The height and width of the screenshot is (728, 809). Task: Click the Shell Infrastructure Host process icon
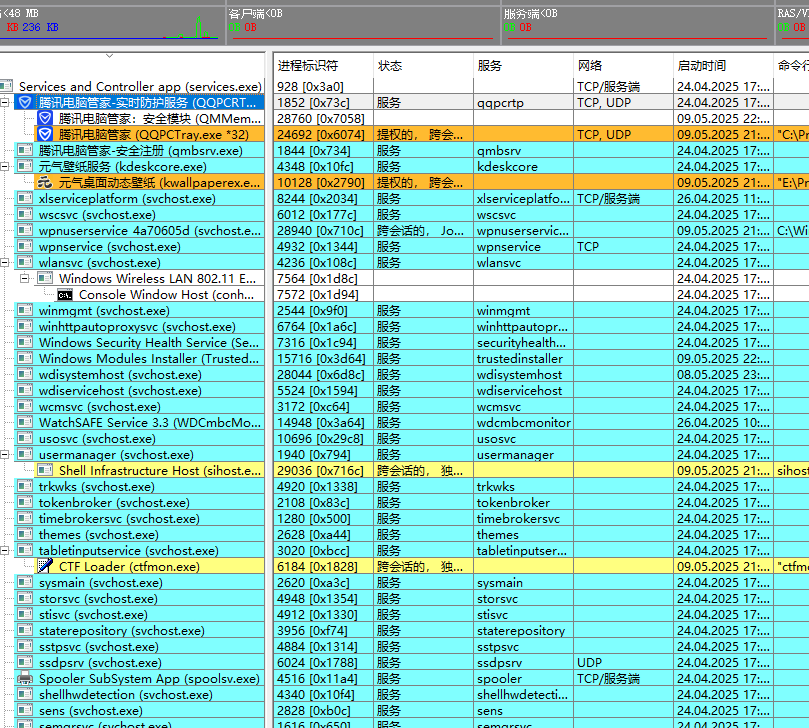point(45,471)
